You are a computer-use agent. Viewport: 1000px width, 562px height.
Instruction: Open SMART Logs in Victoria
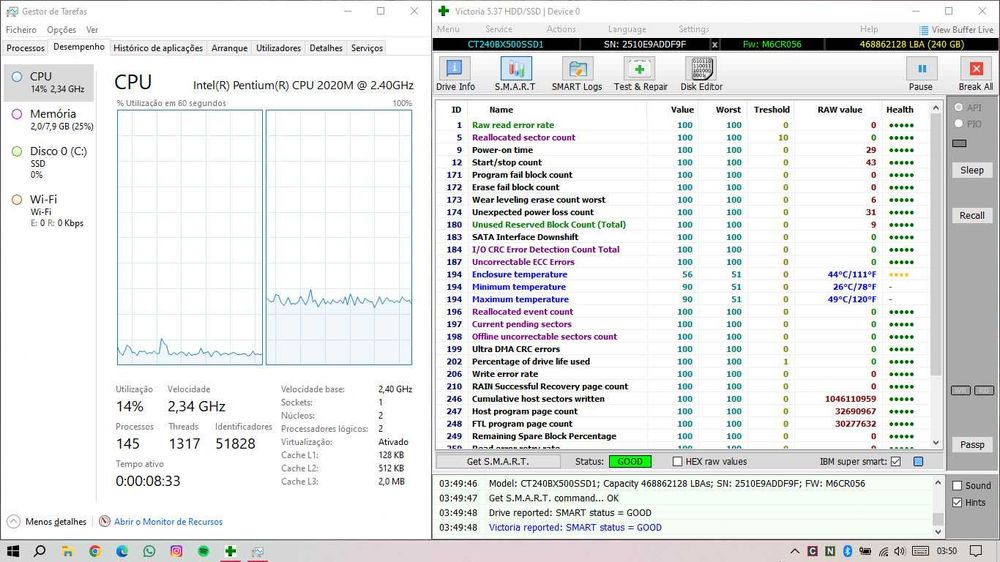[x=577, y=74]
